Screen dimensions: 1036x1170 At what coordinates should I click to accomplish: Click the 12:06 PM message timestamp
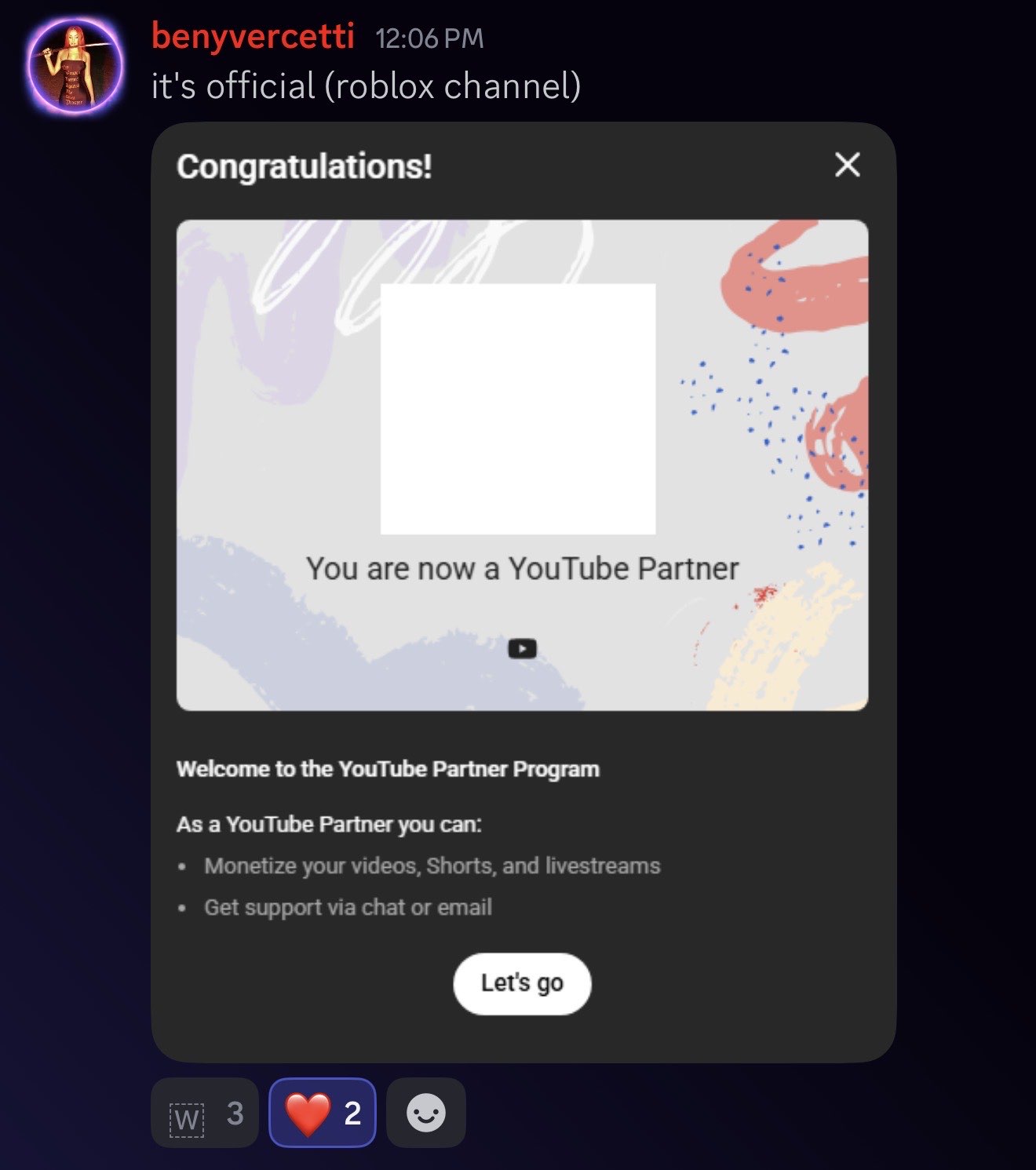(x=429, y=38)
